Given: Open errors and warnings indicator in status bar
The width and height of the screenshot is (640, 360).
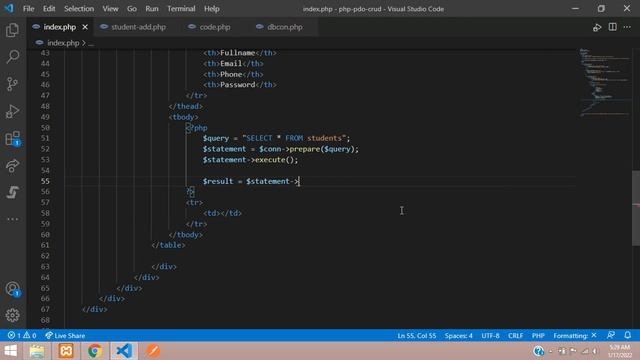Looking at the screenshot, I should pyautogui.click(x=22, y=336).
